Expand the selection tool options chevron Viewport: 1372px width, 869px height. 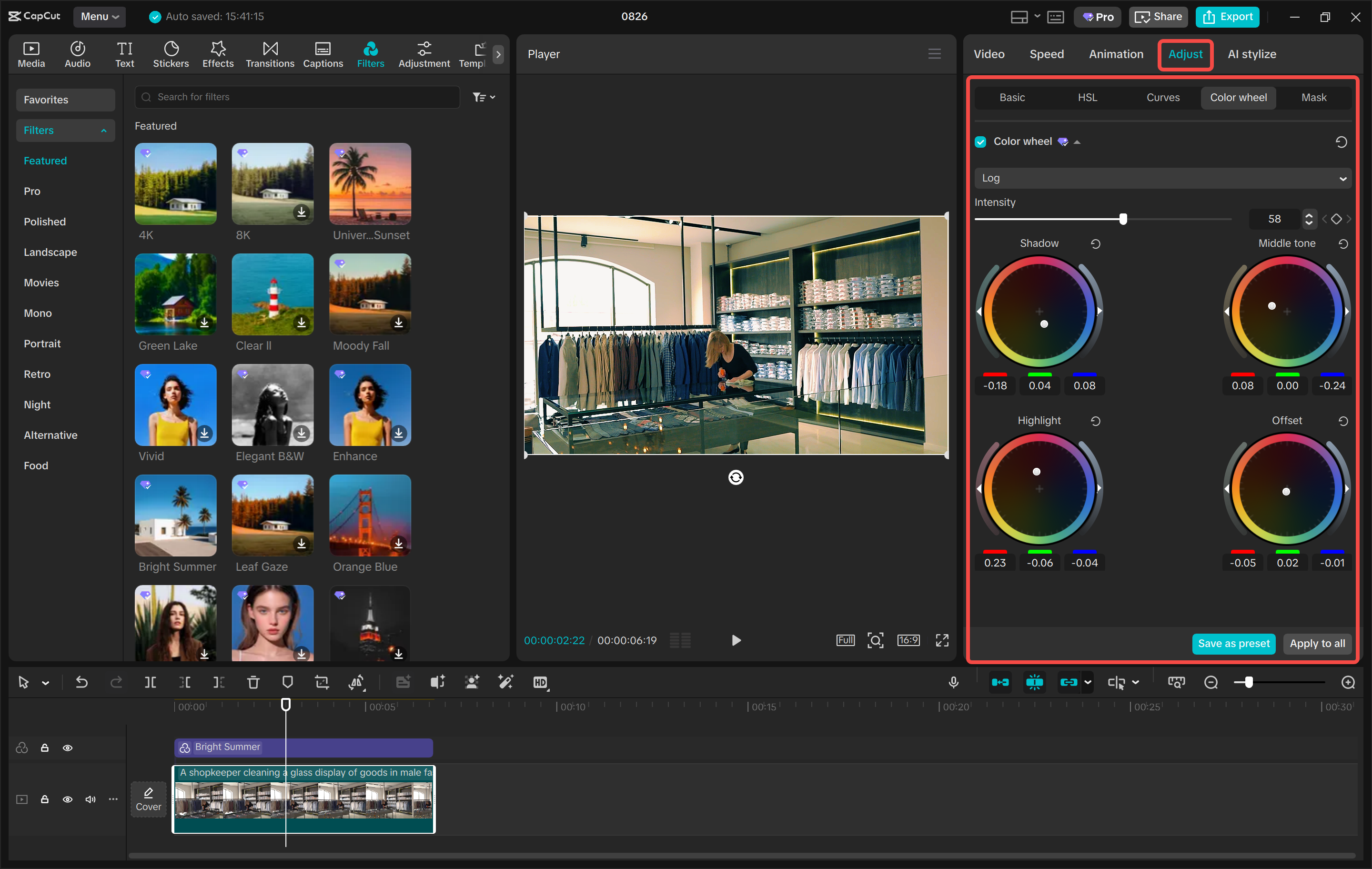click(46, 682)
